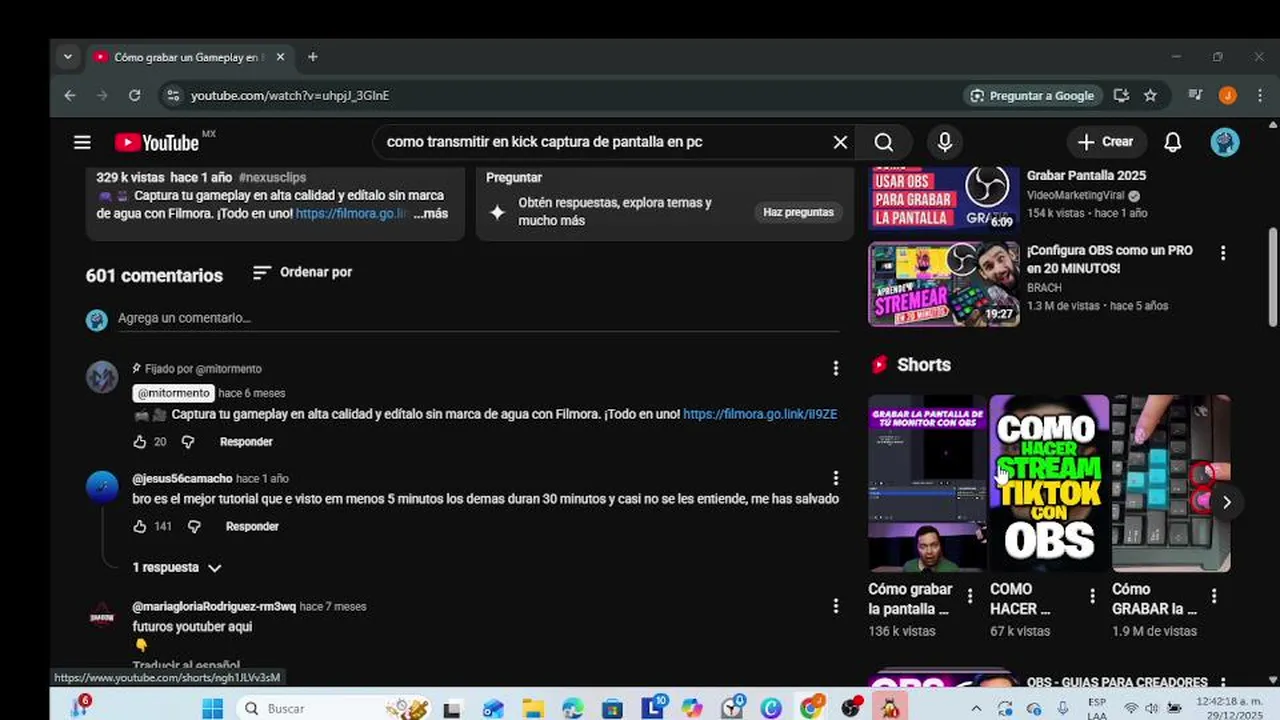Open options for pinned @mitormento comment
Image resolution: width=1280 pixels, height=720 pixels.
[836, 369]
